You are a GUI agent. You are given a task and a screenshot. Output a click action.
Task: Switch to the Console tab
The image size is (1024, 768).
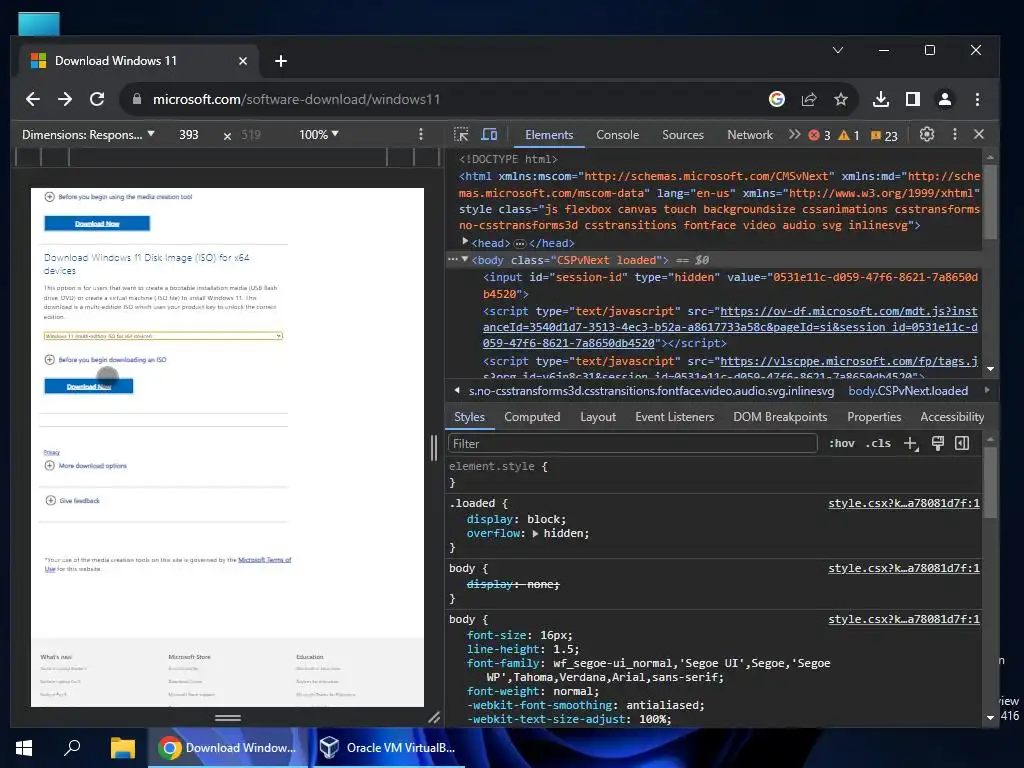[x=617, y=135]
